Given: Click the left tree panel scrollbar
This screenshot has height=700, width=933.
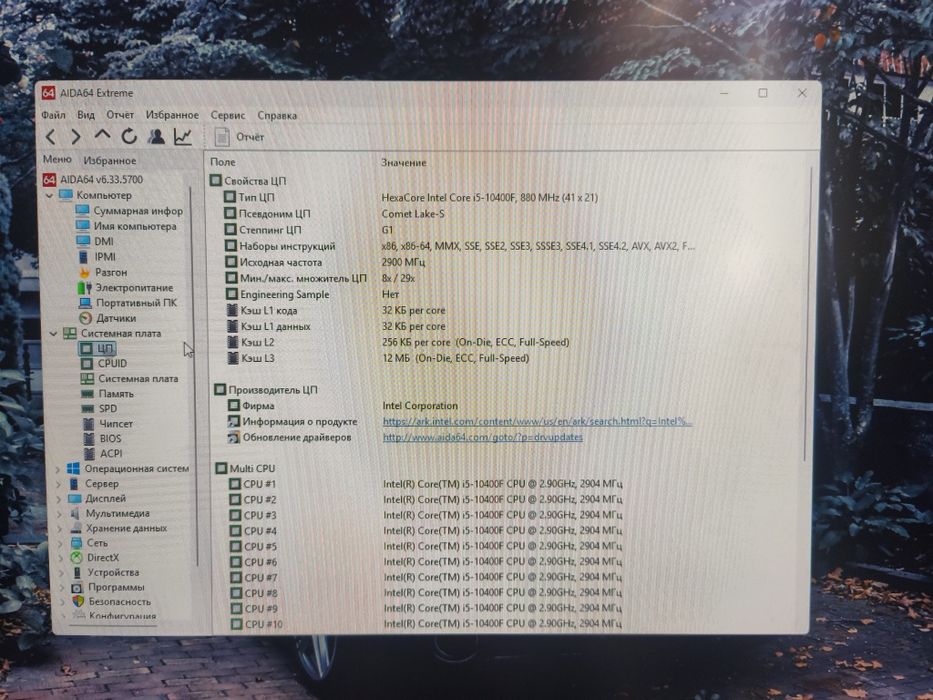Looking at the screenshot, I should (x=193, y=375).
